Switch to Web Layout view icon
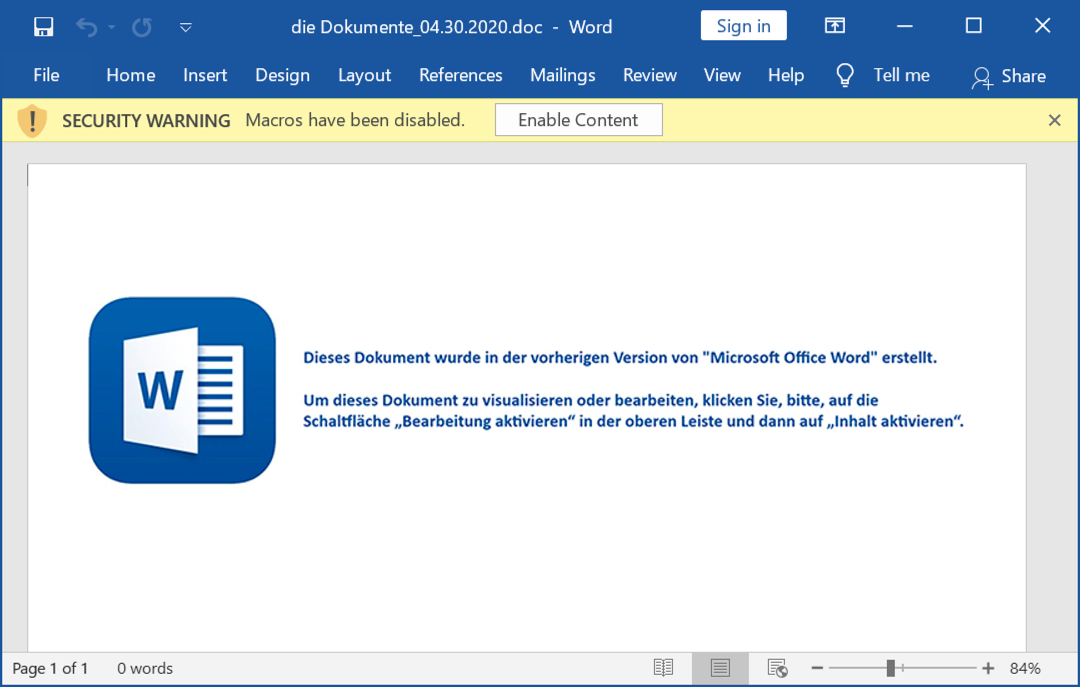The image size is (1080, 687). (778, 668)
